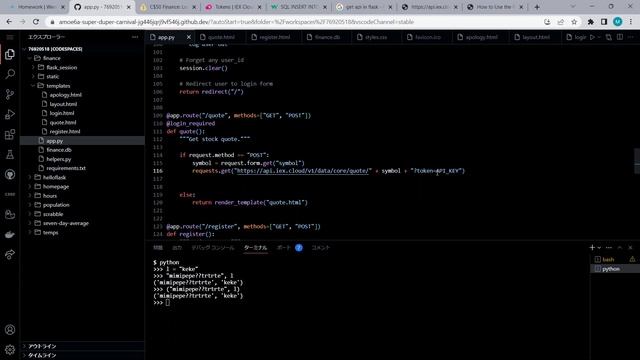The width and height of the screenshot is (640, 360).
Task: Bookmark this page with star icon
Action: [x=574, y=22]
